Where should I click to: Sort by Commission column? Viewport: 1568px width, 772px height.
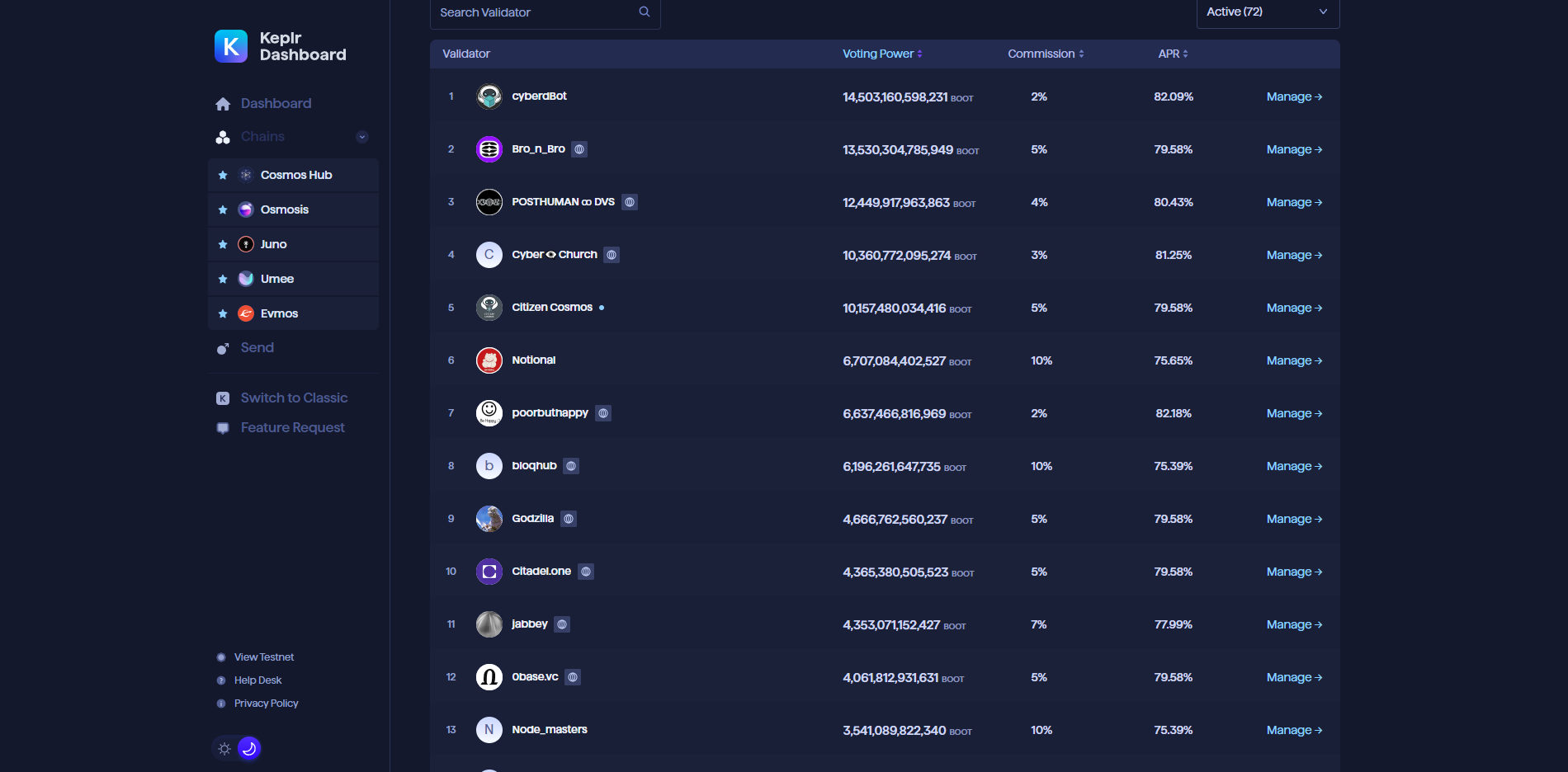coord(1046,54)
